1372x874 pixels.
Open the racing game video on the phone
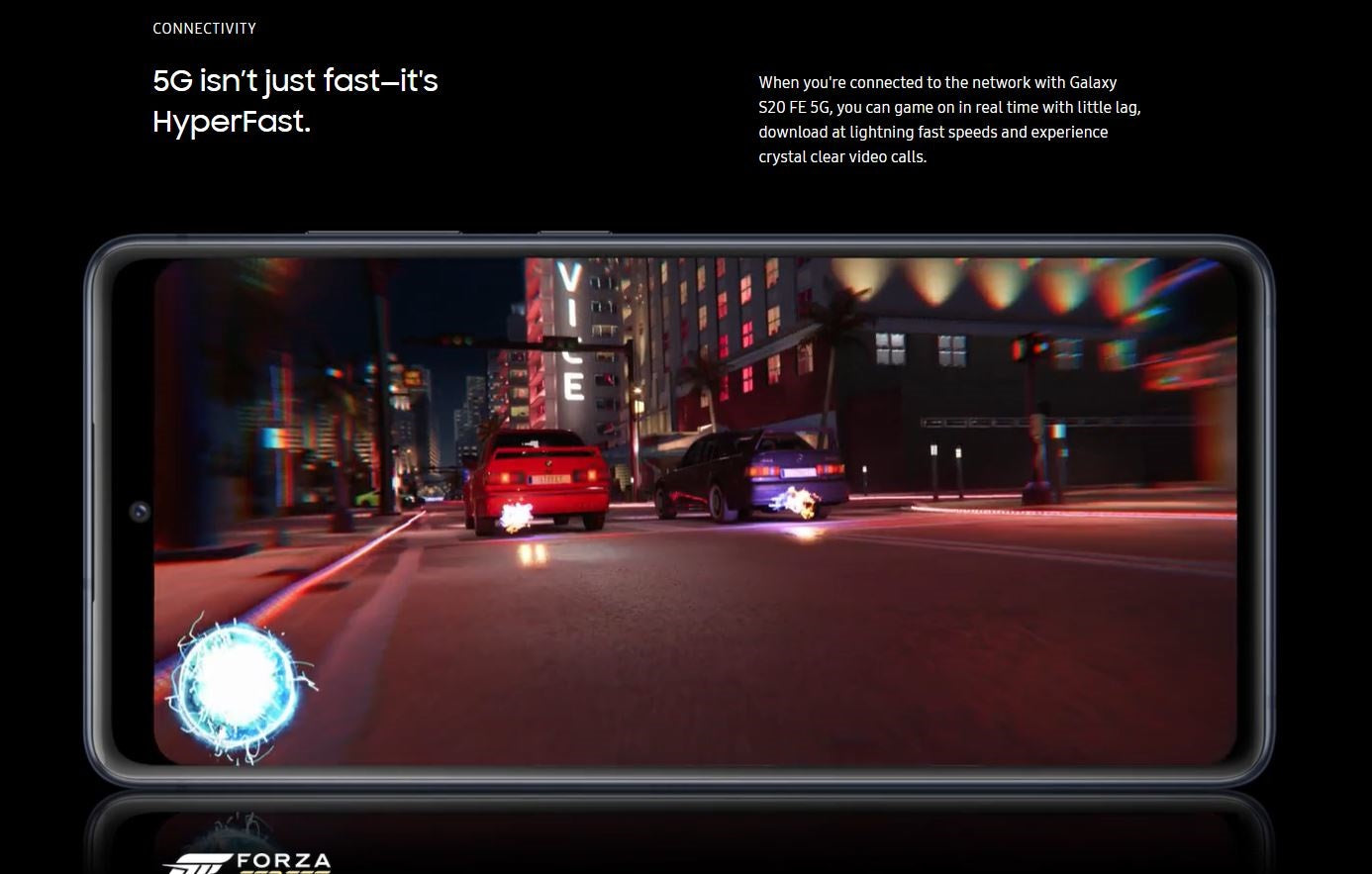click(x=695, y=511)
